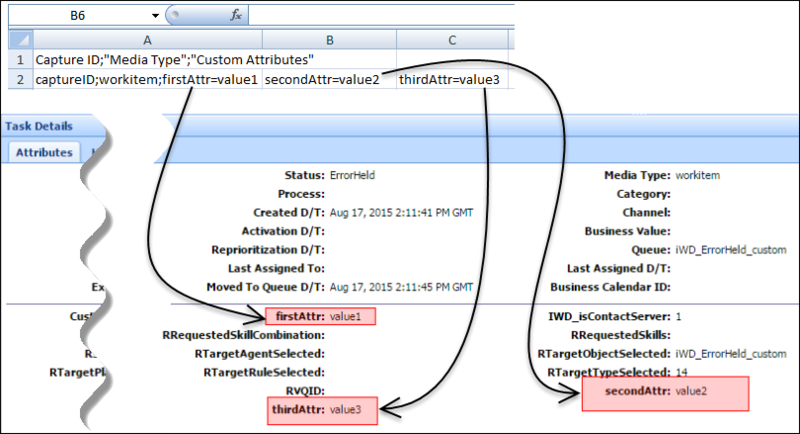The image size is (800, 434).
Task: Click the Activation D/T label
Action: point(283,232)
